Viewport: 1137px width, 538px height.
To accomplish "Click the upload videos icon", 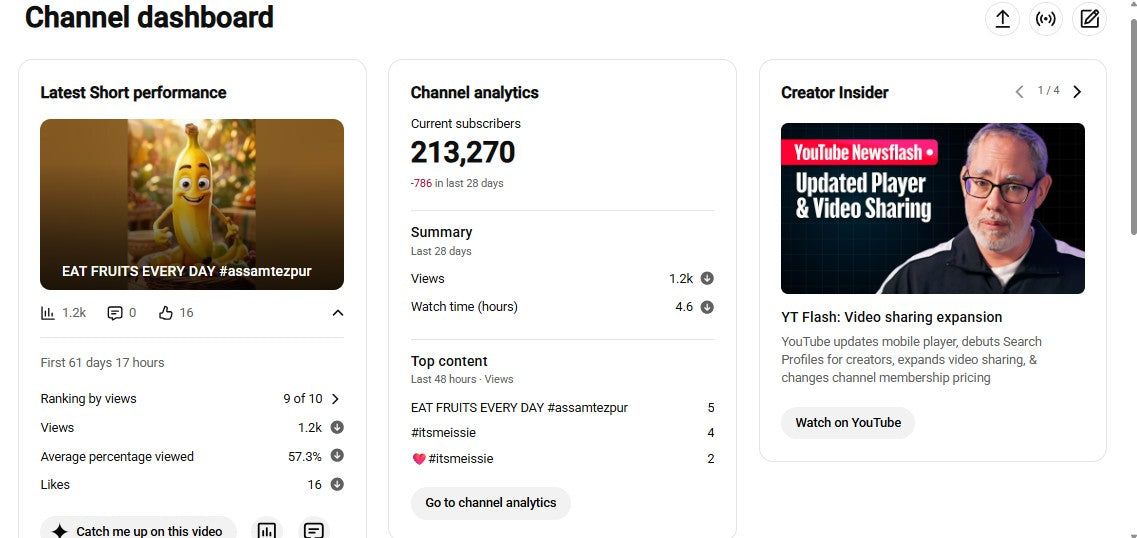I will pyautogui.click(x=1002, y=19).
